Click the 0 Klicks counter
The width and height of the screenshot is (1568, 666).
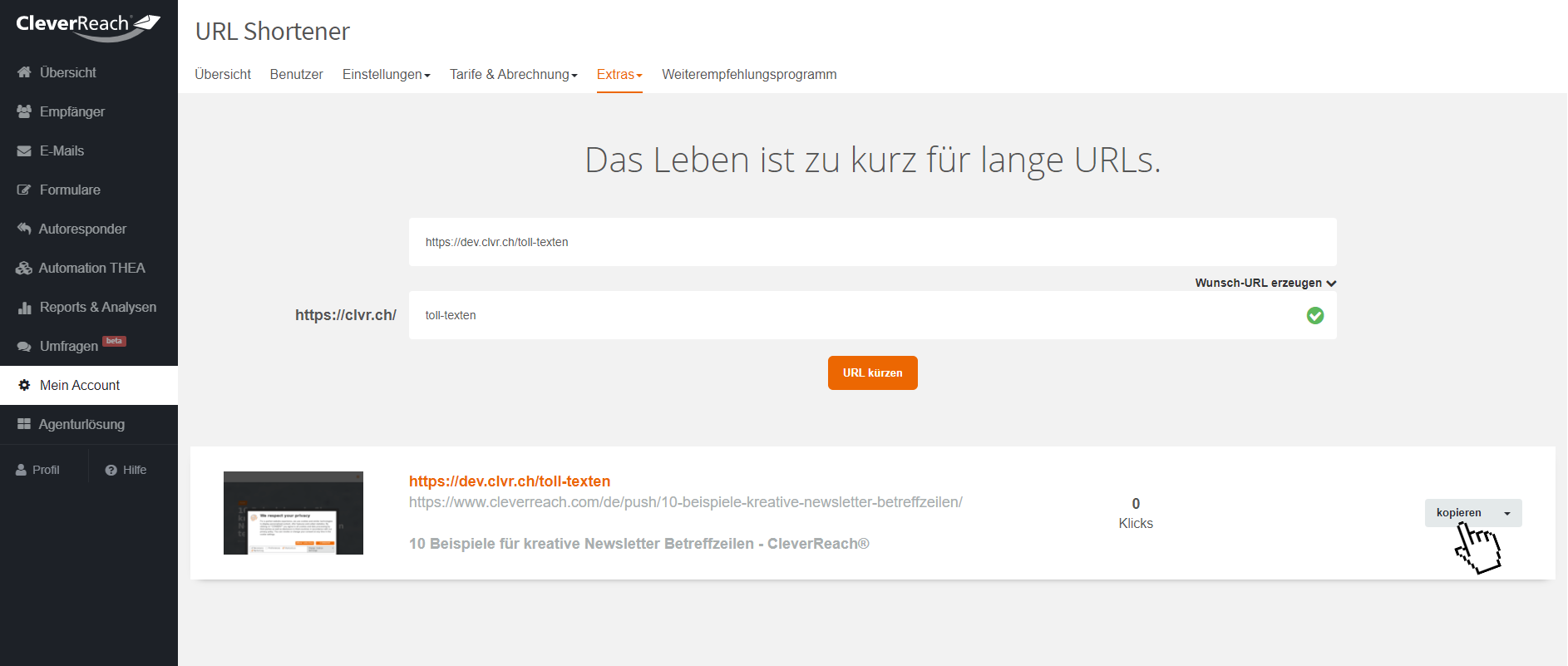point(1136,513)
